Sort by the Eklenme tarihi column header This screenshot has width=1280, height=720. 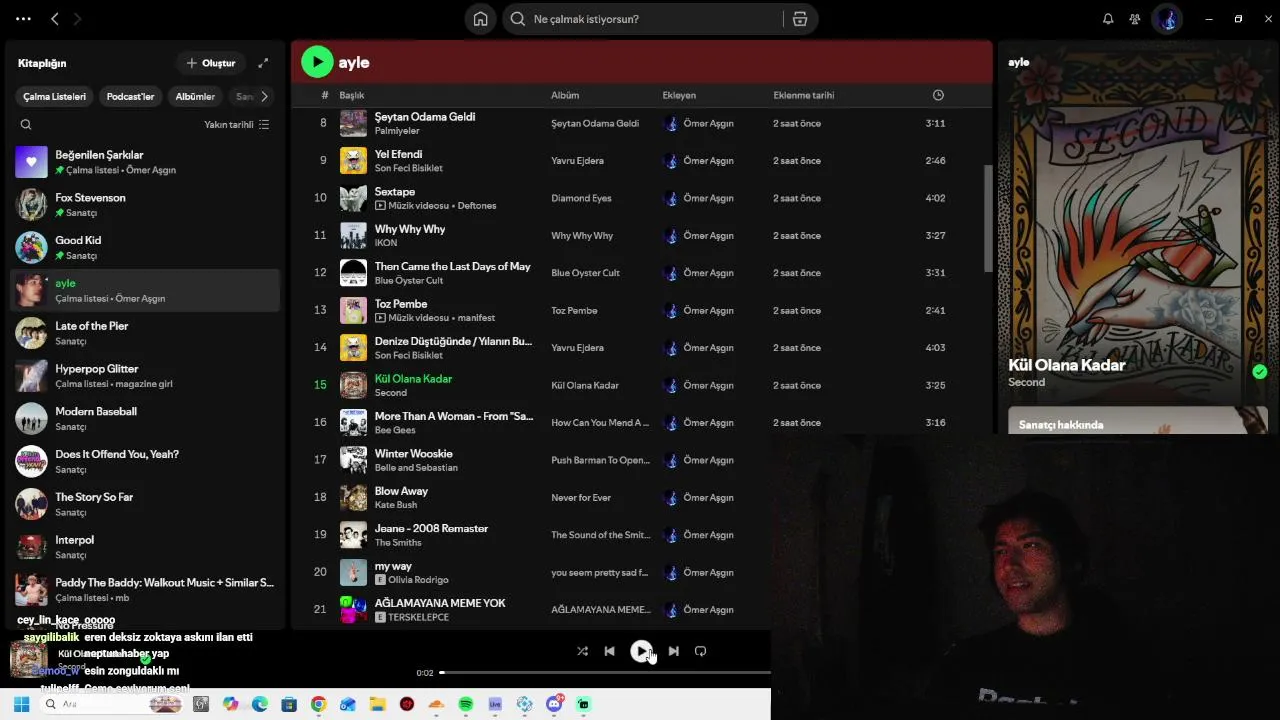[x=803, y=95]
